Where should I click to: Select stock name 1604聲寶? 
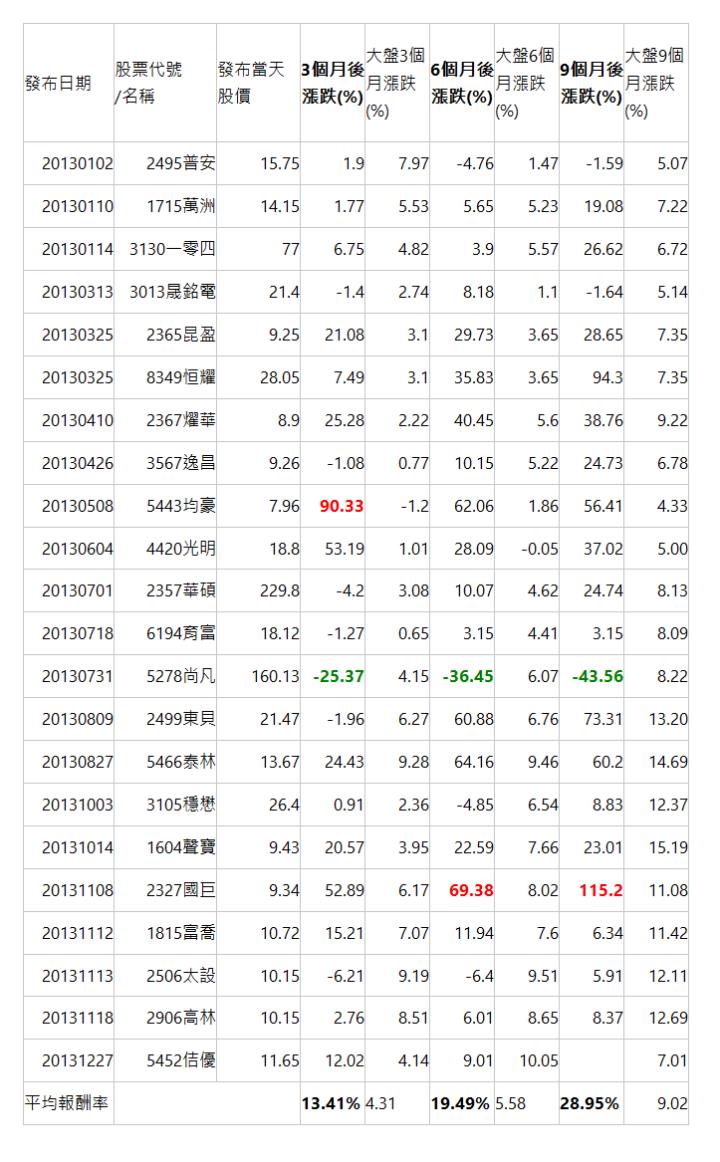point(181,848)
